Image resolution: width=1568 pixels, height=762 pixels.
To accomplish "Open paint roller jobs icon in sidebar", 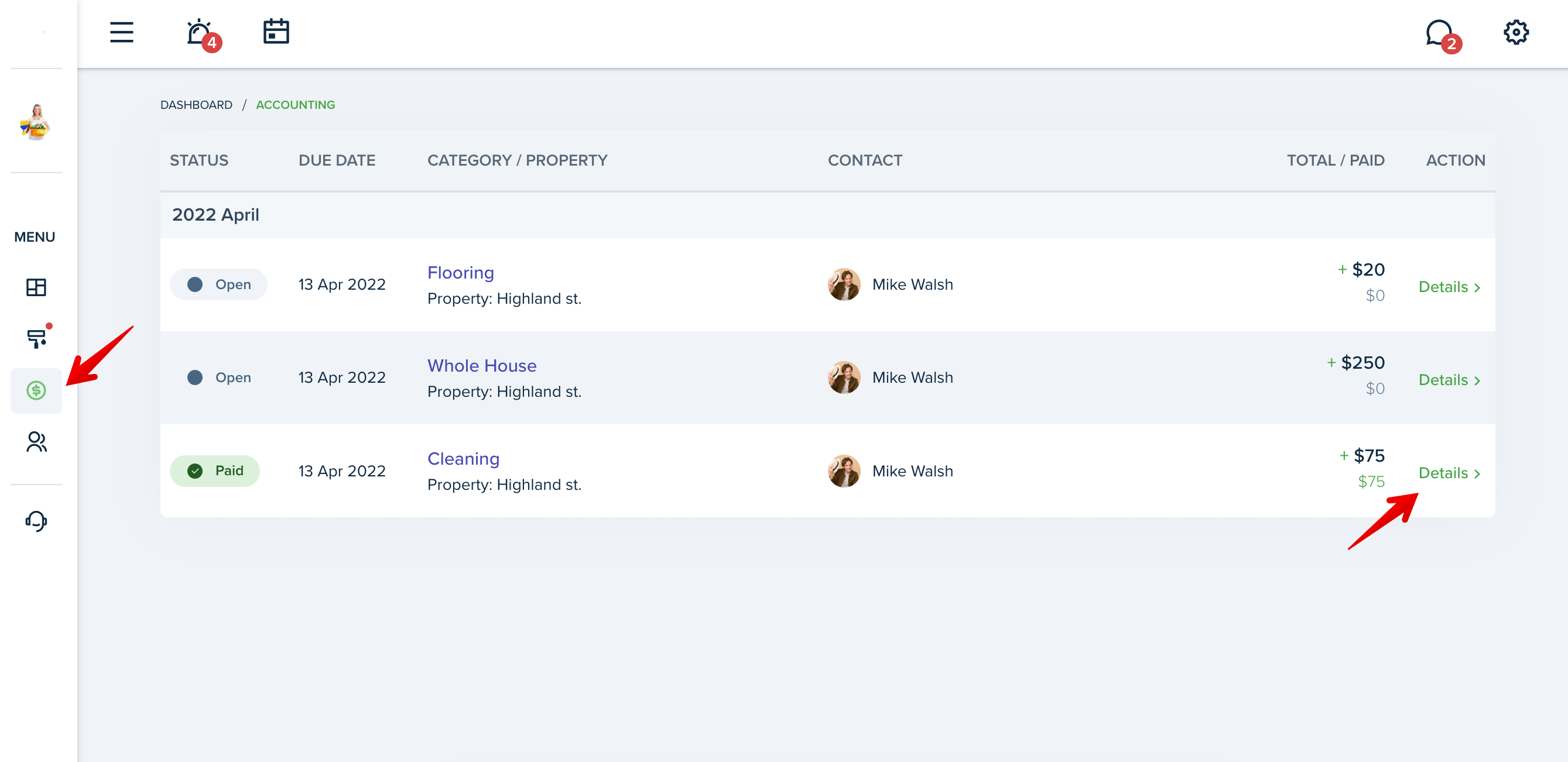I will tap(36, 338).
